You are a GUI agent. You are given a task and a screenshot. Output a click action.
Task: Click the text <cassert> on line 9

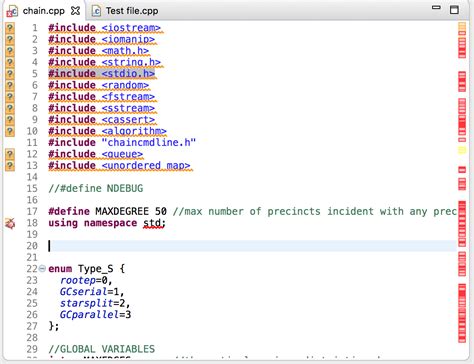pyautogui.click(x=128, y=120)
